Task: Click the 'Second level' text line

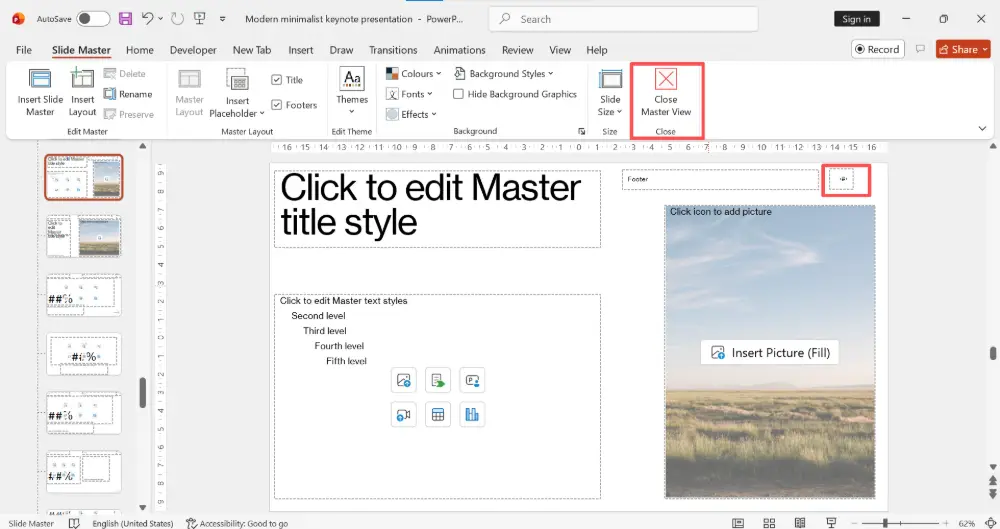Action: click(318, 316)
